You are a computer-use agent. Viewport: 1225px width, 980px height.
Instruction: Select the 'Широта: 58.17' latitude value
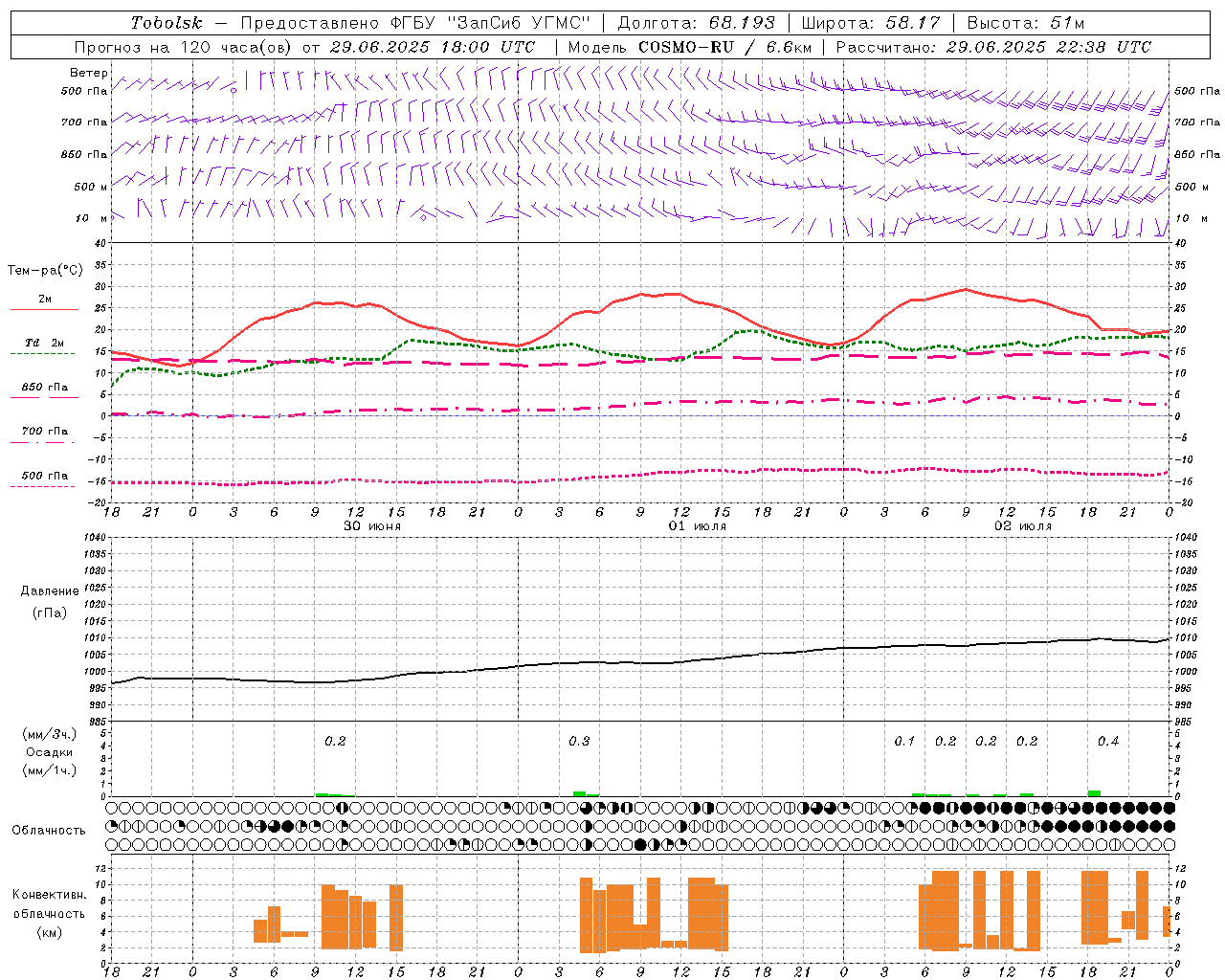[870, 23]
